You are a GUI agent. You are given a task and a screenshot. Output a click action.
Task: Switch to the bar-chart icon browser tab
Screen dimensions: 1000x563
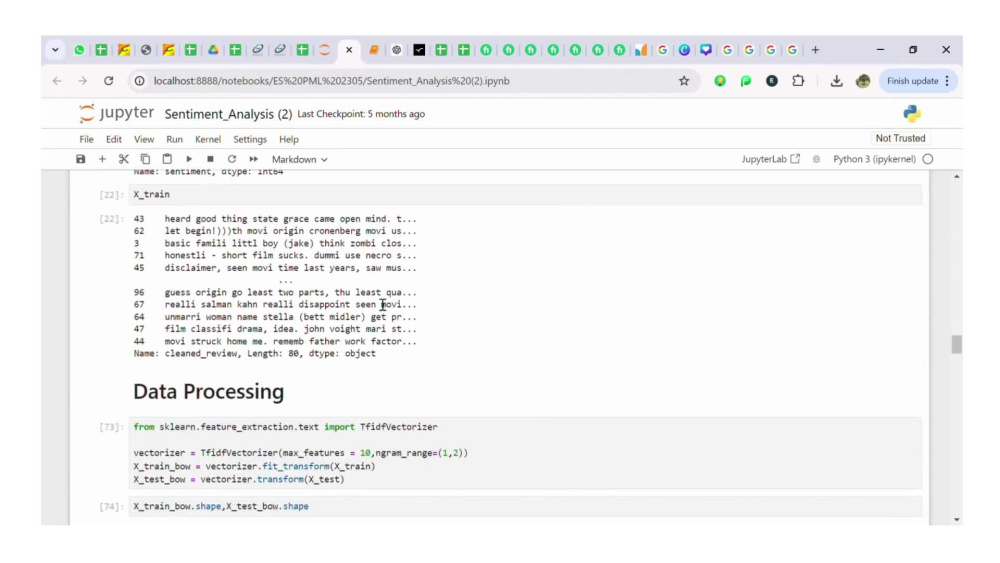(x=640, y=50)
